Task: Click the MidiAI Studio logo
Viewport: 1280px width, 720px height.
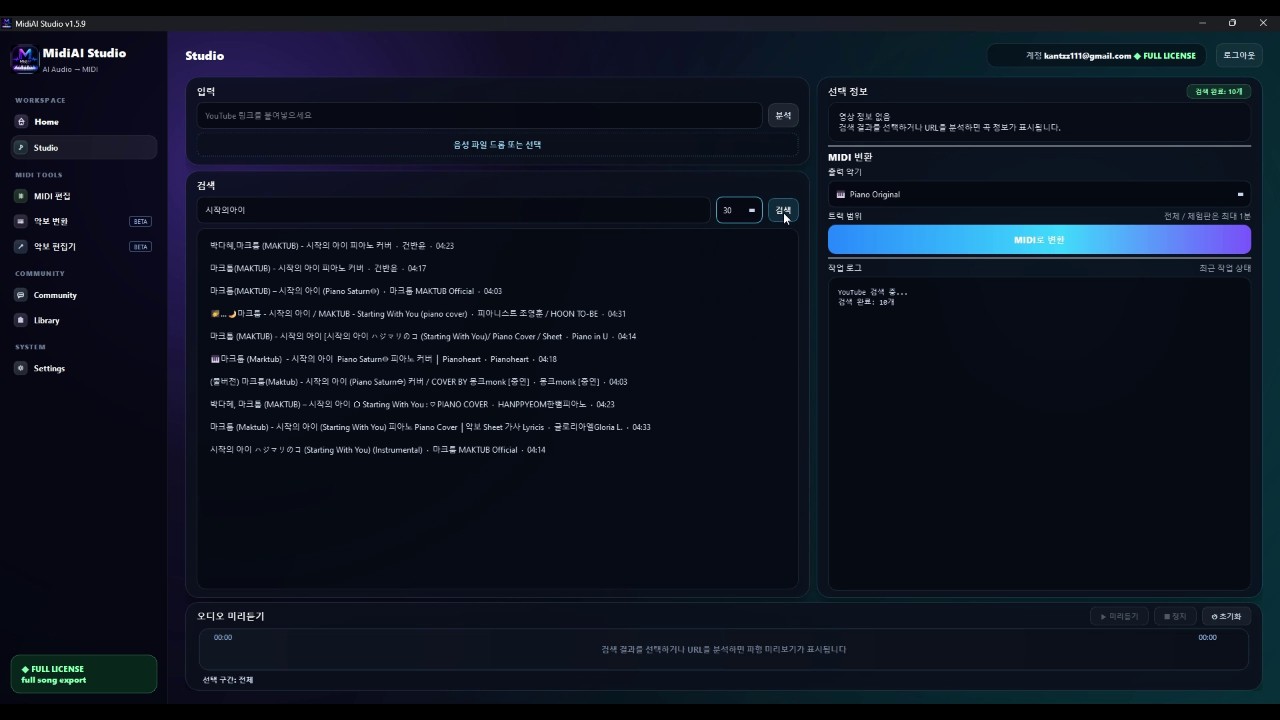Action: coord(24,59)
